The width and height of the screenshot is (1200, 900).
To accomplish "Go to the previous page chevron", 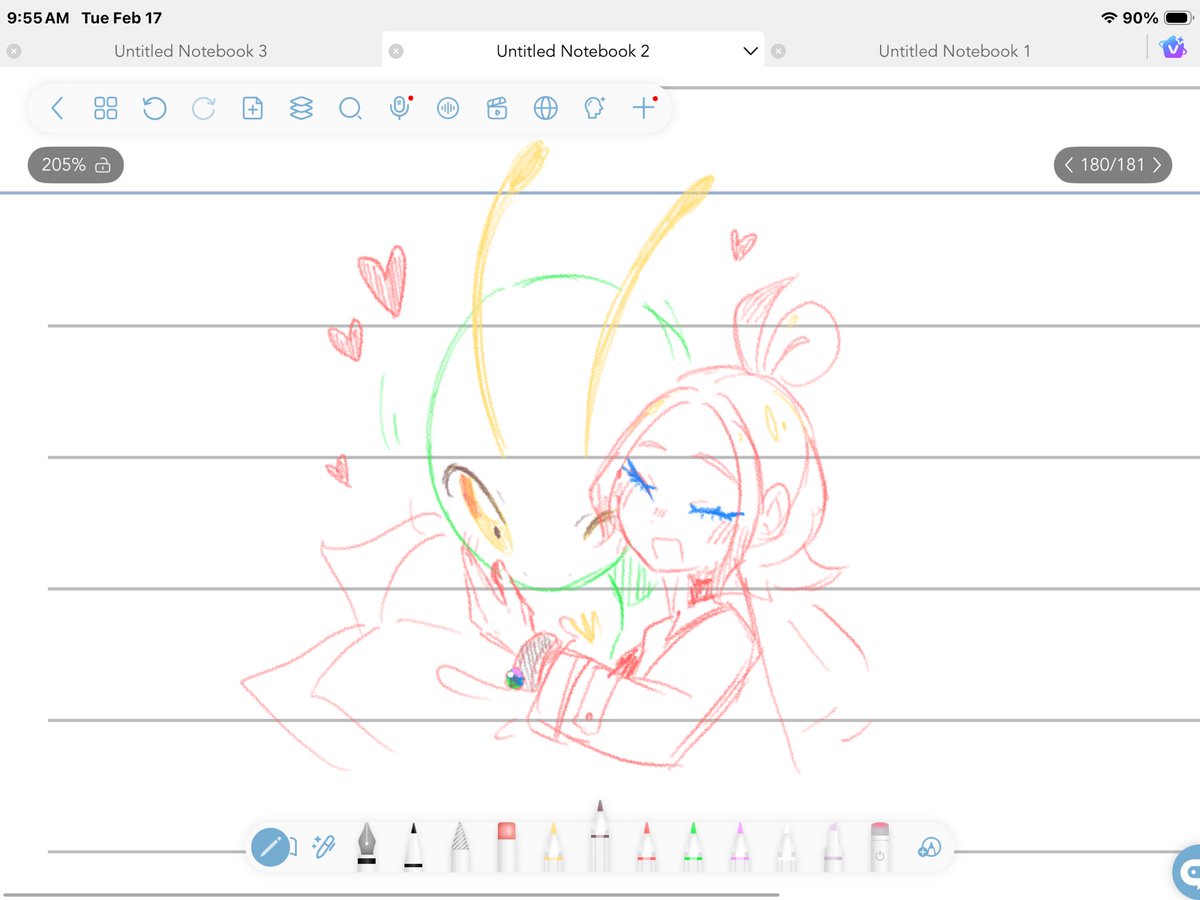I will pyautogui.click(x=1068, y=165).
